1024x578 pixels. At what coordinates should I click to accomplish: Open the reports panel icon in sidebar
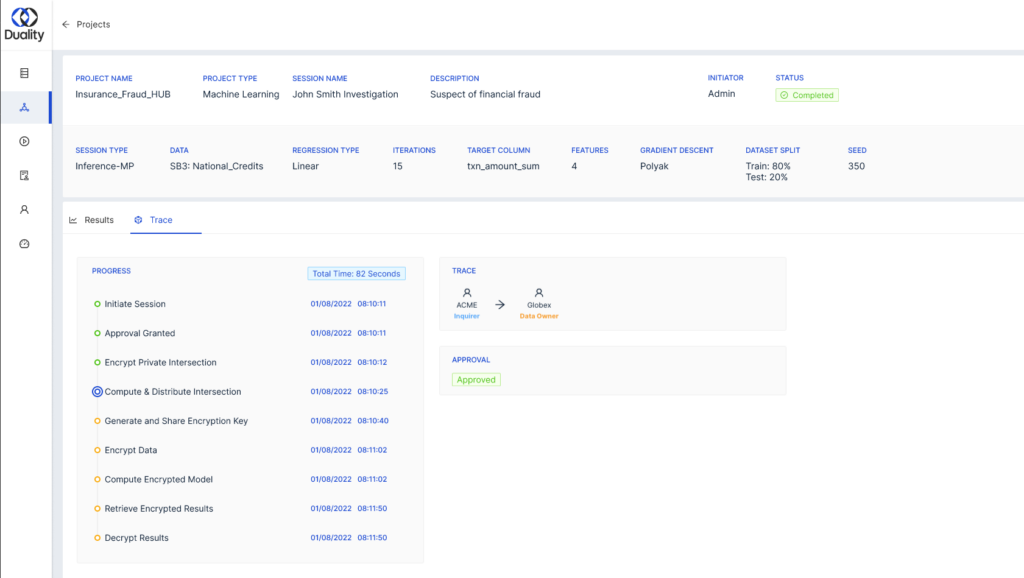pyautogui.click(x=25, y=175)
